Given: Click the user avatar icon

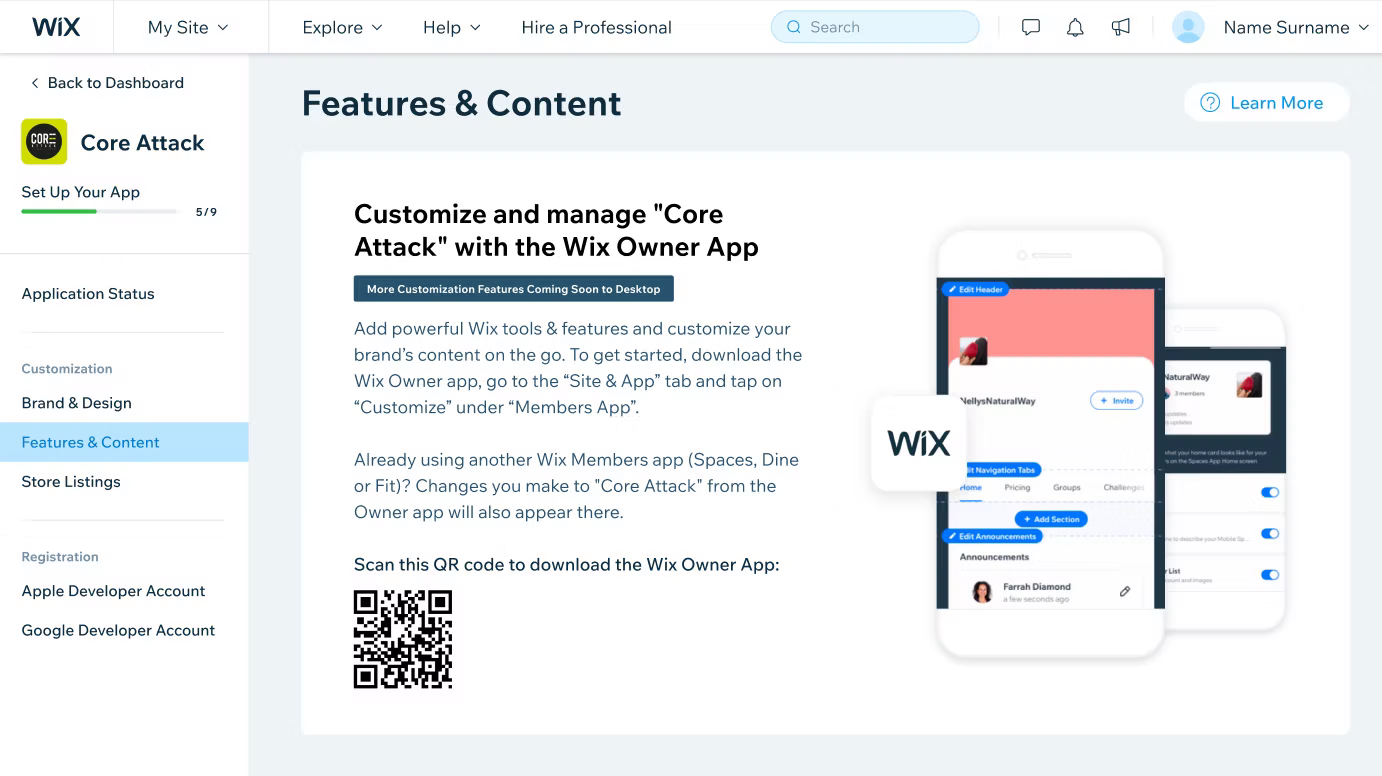Looking at the screenshot, I should [x=1188, y=27].
